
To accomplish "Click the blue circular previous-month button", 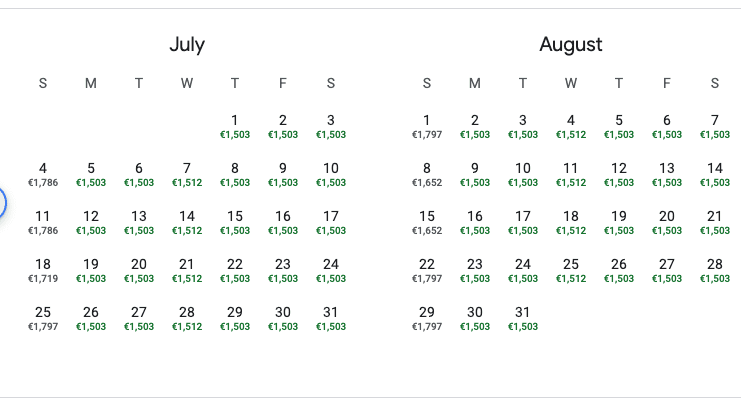I will coord(2,203).
